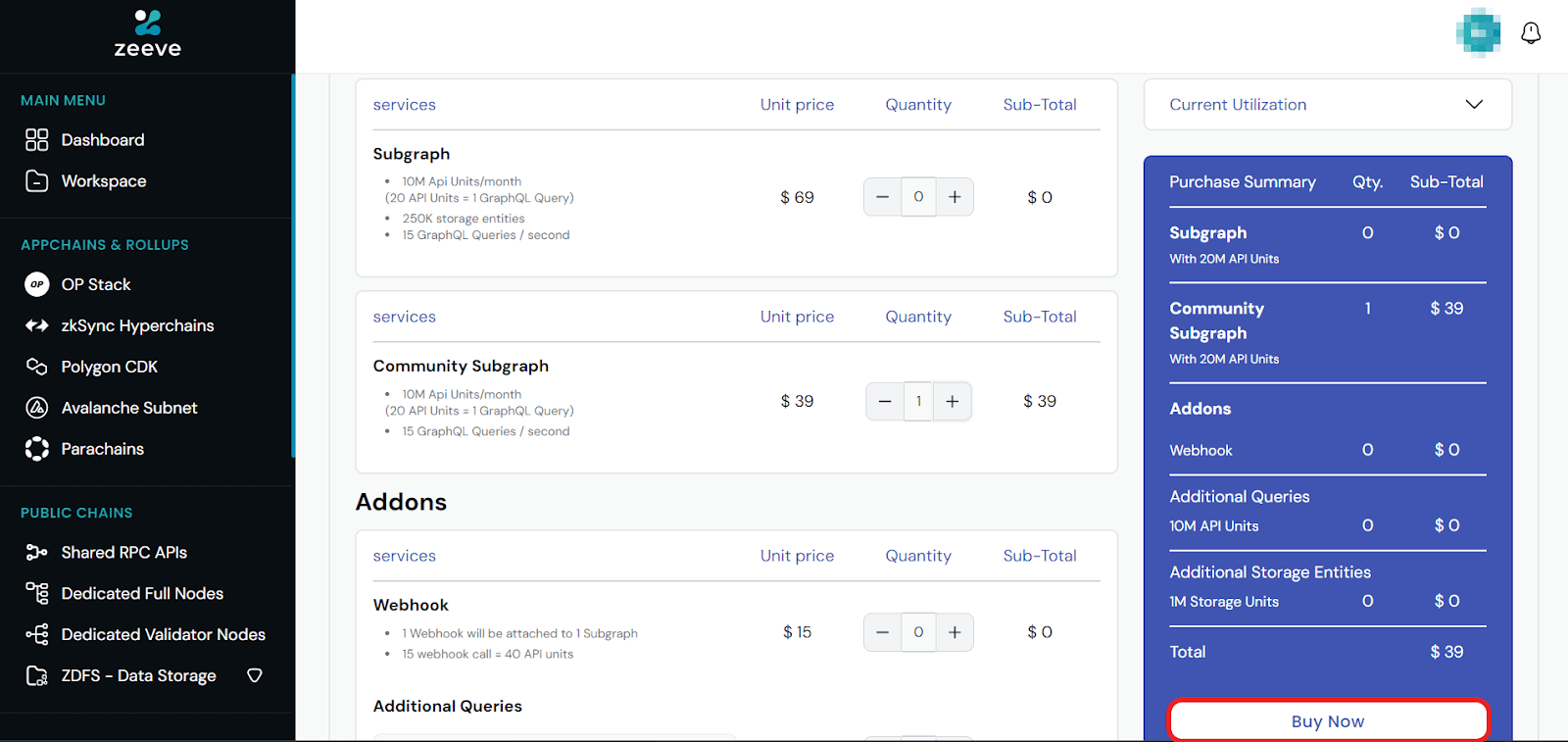Click the Dedicated Full Nodes icon

pos(37,593)
